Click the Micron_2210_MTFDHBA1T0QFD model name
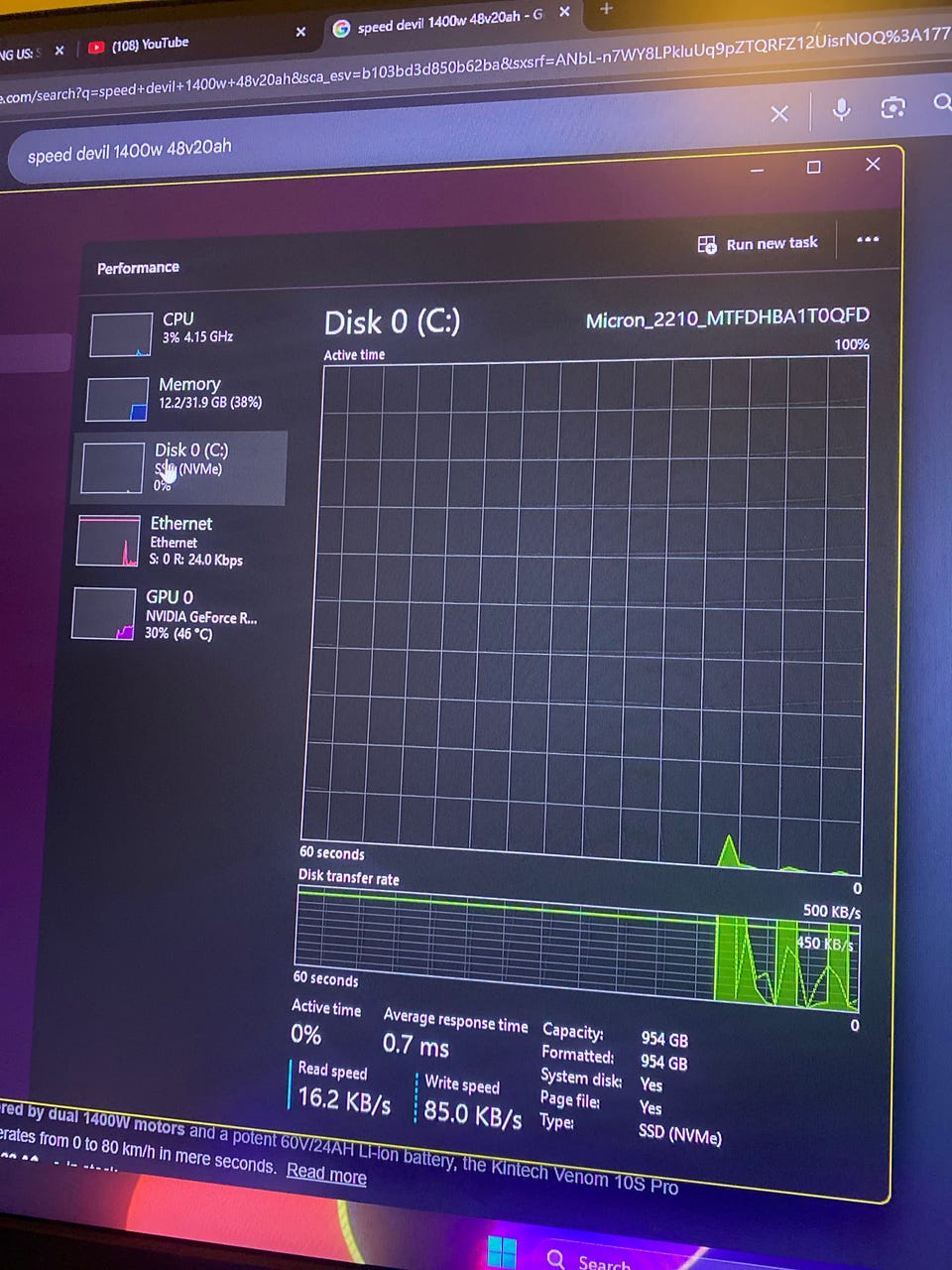 coord(728,317)
